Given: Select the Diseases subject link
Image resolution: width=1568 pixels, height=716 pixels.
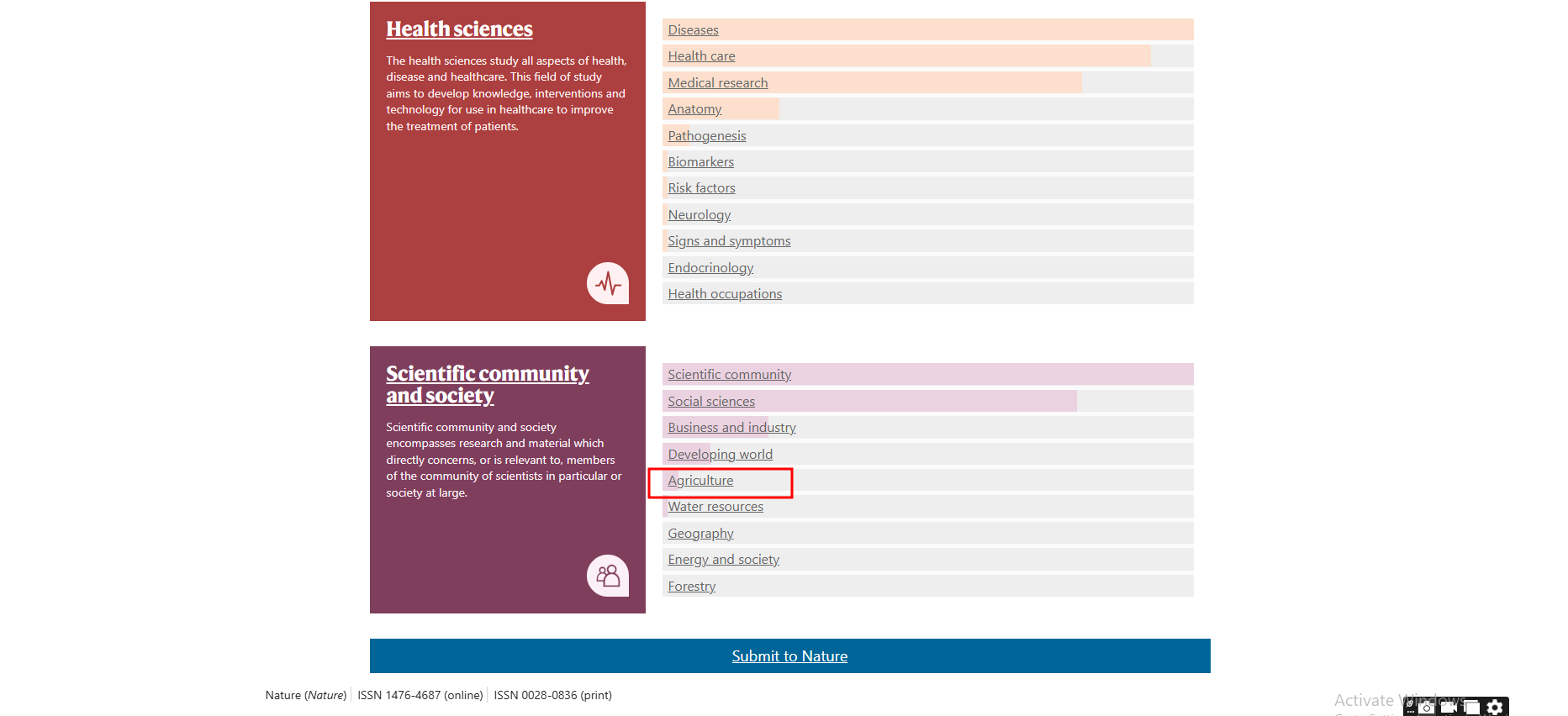Looking at the screenshot, I should pyautogui.click(x=693, y=30).
